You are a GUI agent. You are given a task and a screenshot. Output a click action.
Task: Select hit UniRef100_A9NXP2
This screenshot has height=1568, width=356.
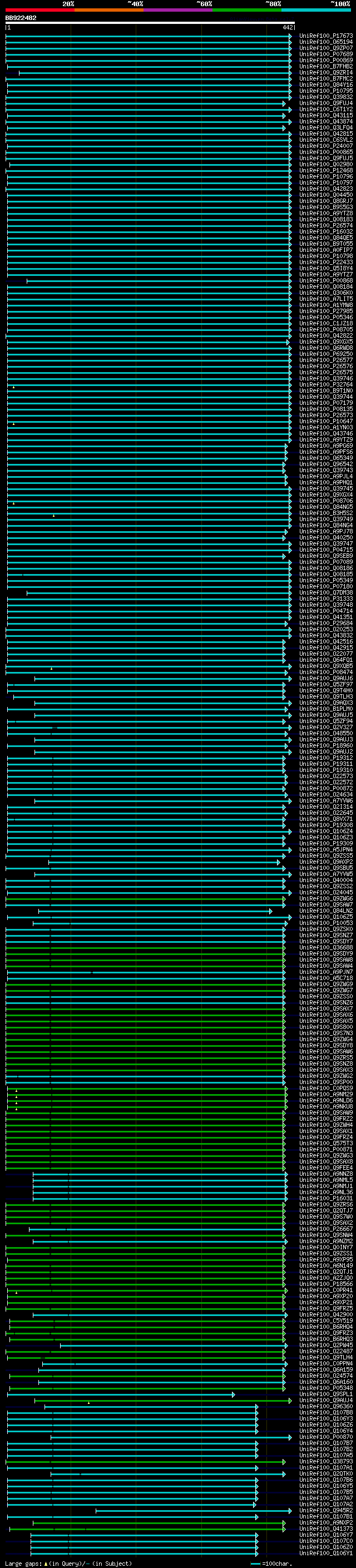pyautogui.click(x=326, y=1522)
